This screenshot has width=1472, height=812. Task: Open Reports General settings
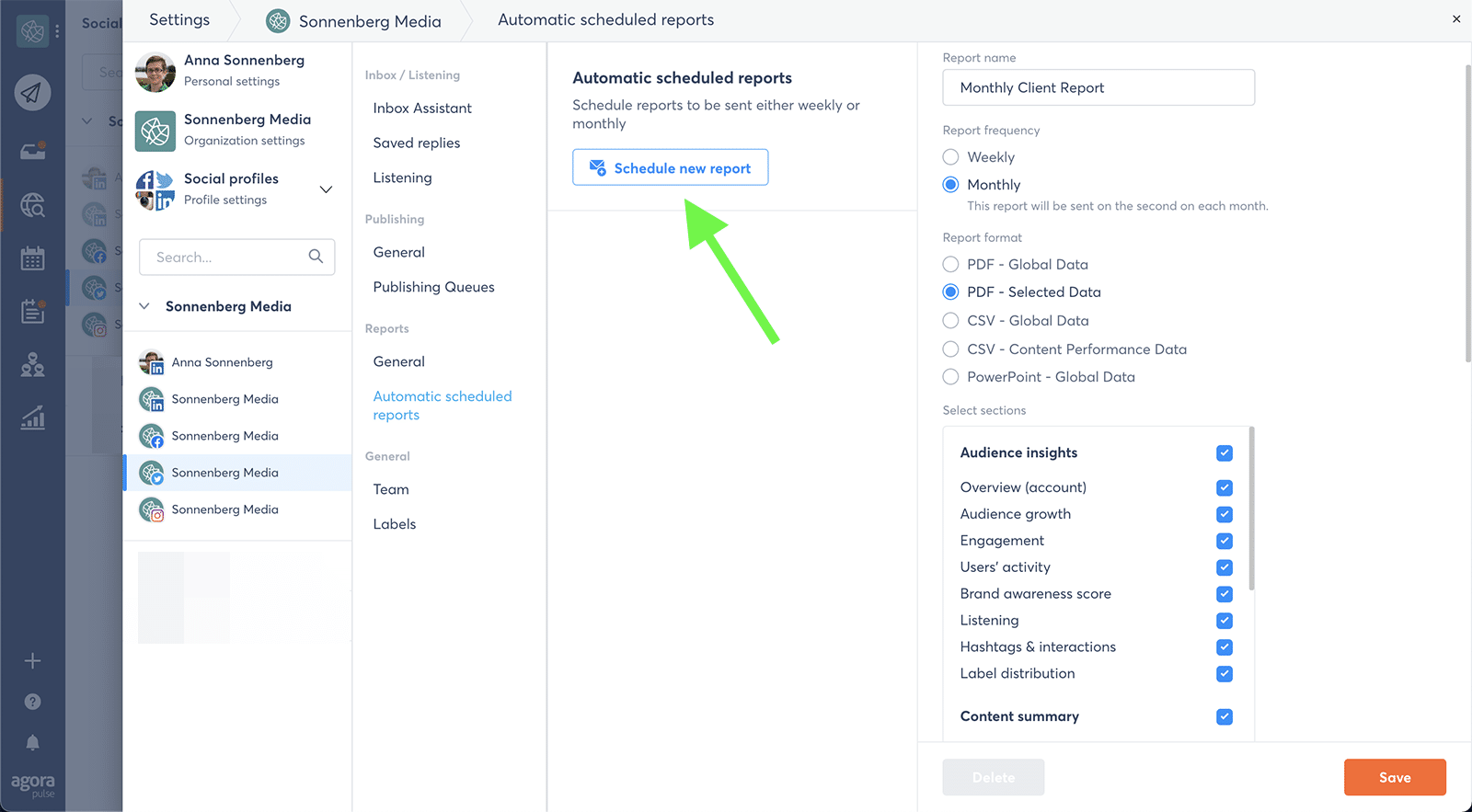click(399, 361)
